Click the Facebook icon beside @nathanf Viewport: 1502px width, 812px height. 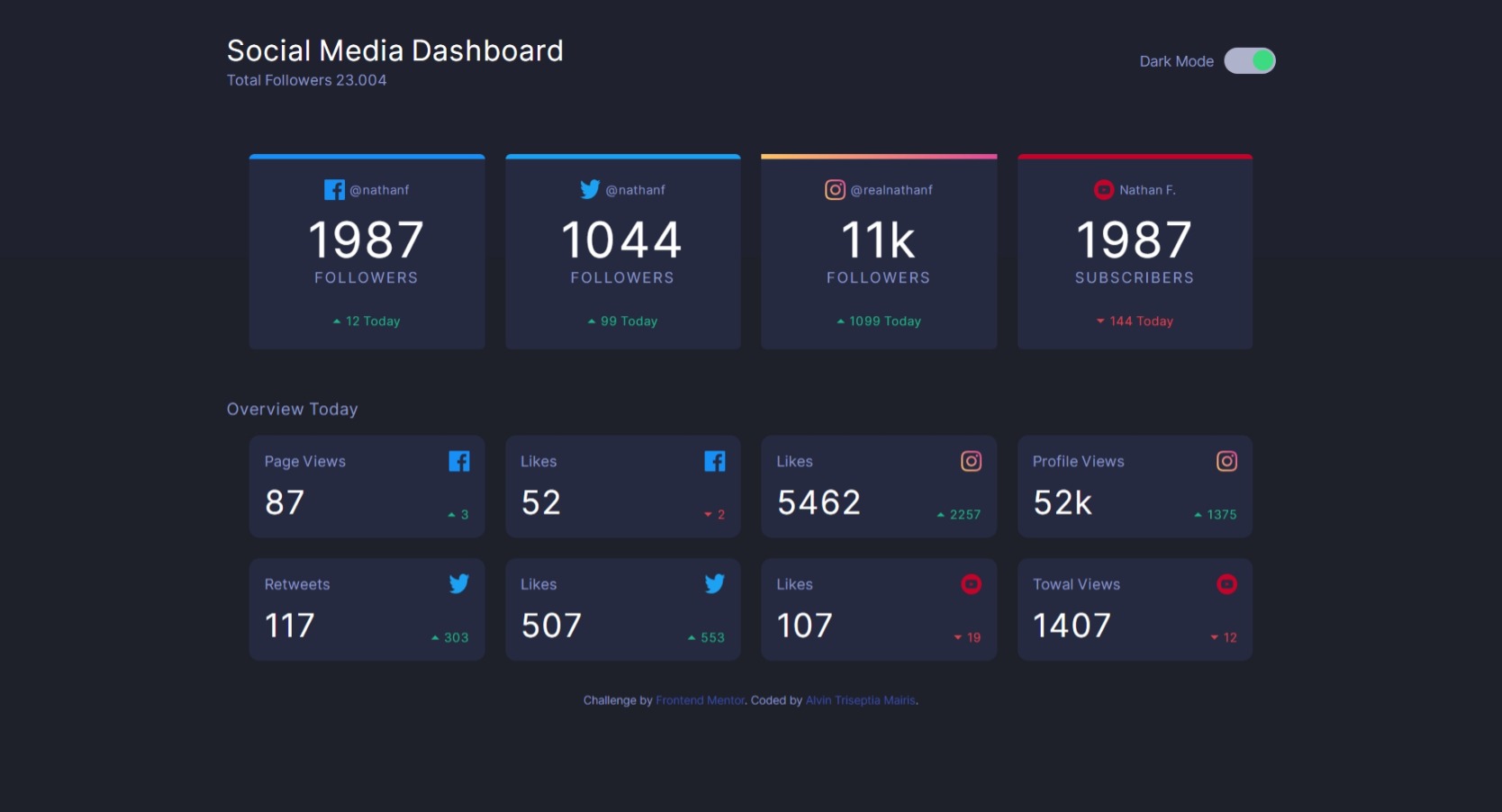pos(334,190)
